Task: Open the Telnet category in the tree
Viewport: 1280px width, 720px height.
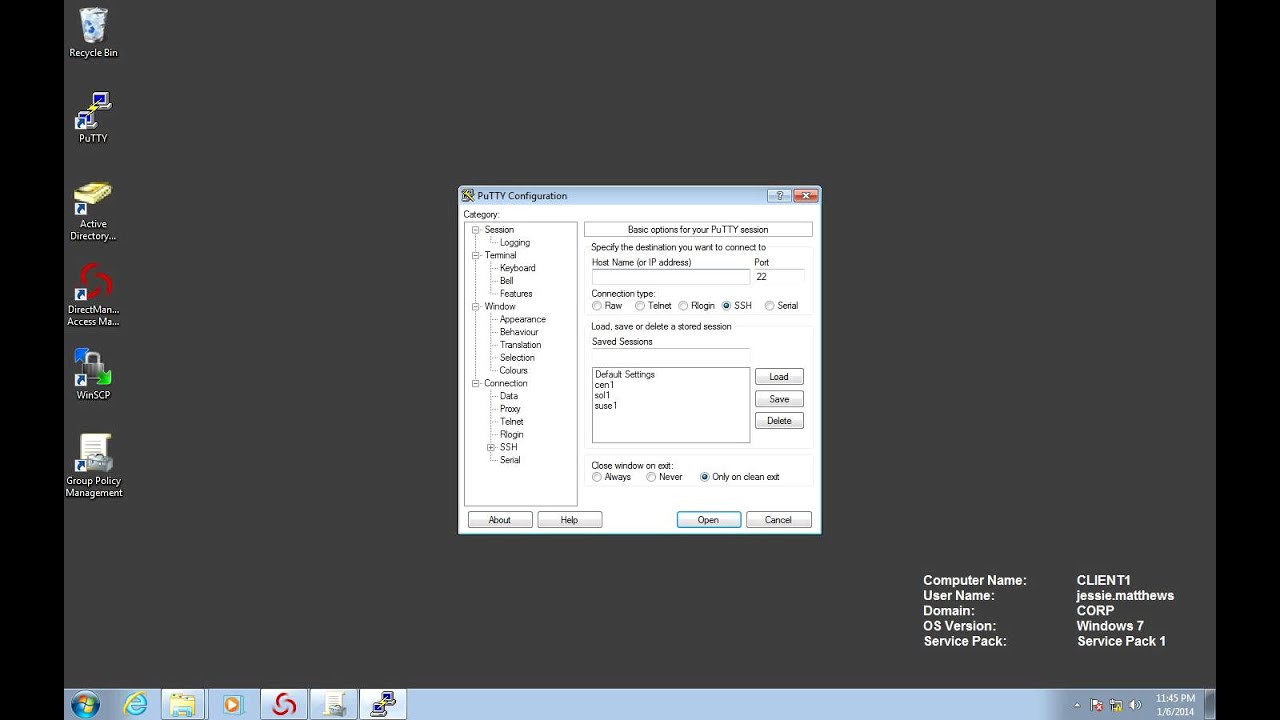Action: coord(512,422)
